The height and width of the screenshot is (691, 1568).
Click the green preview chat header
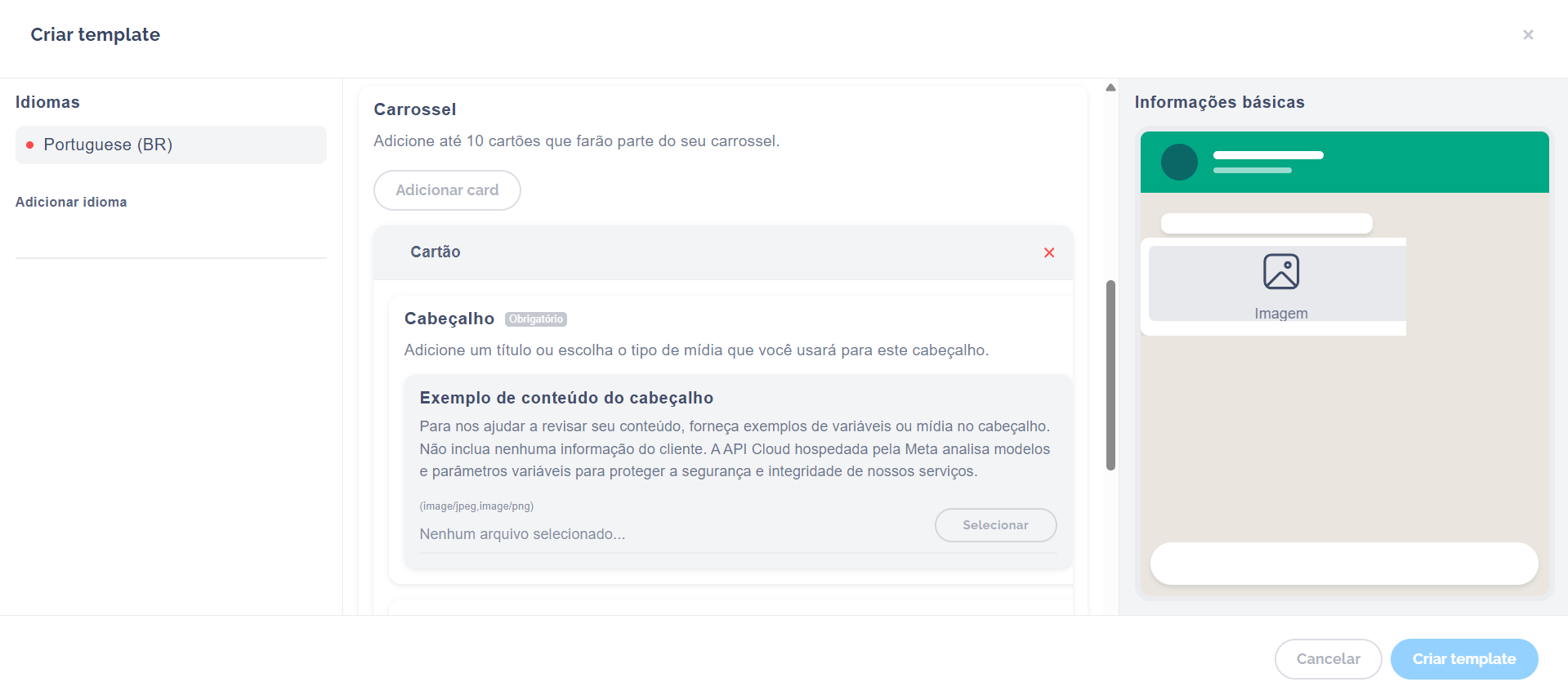click(1345, 162)
